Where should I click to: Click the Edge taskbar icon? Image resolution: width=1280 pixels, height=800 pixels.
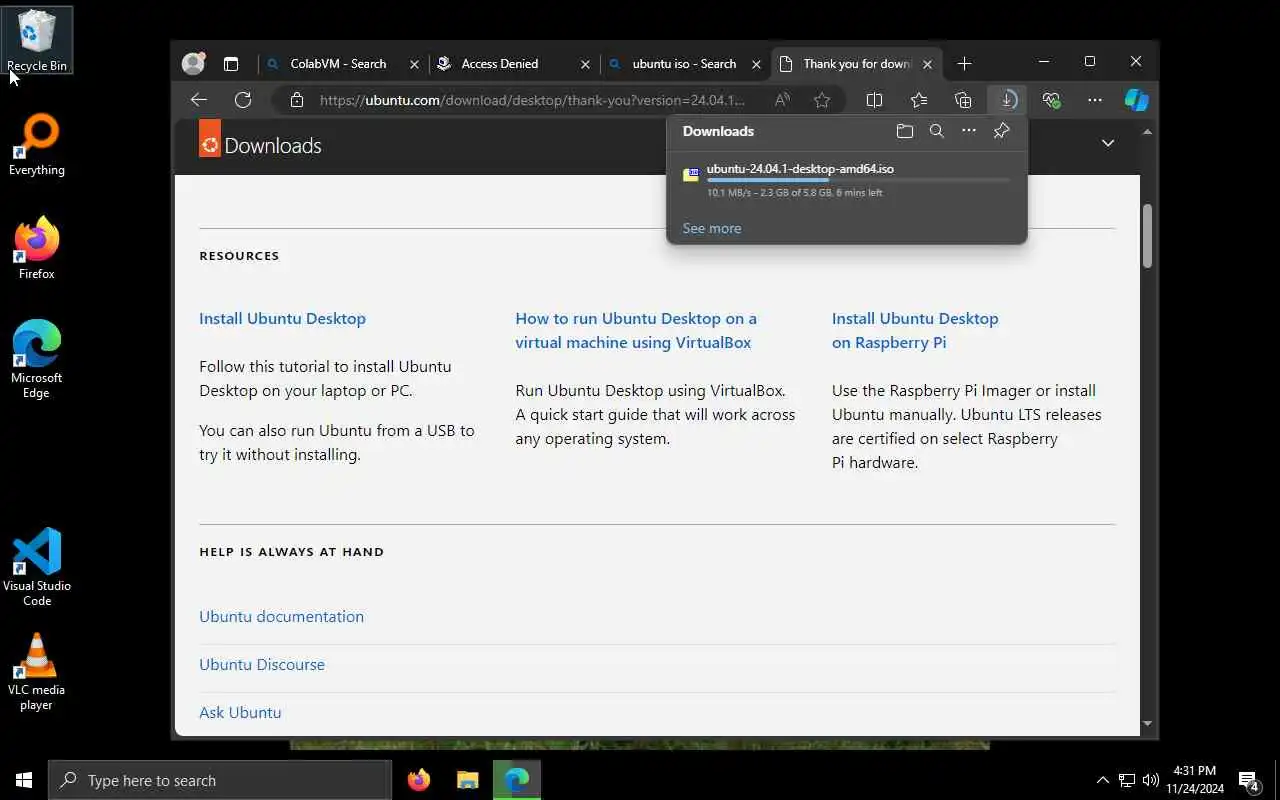pos(516,780)
